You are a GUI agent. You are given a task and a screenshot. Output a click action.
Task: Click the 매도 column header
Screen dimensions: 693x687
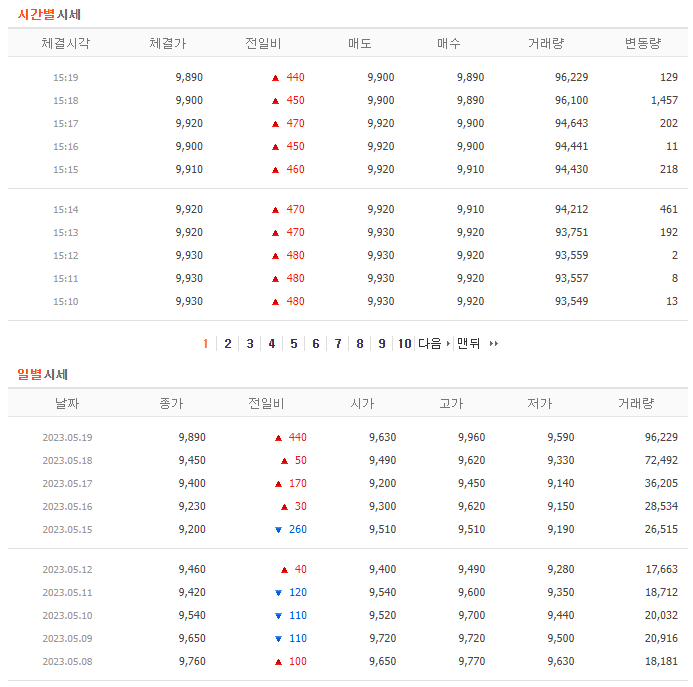[x=359, y=43]
